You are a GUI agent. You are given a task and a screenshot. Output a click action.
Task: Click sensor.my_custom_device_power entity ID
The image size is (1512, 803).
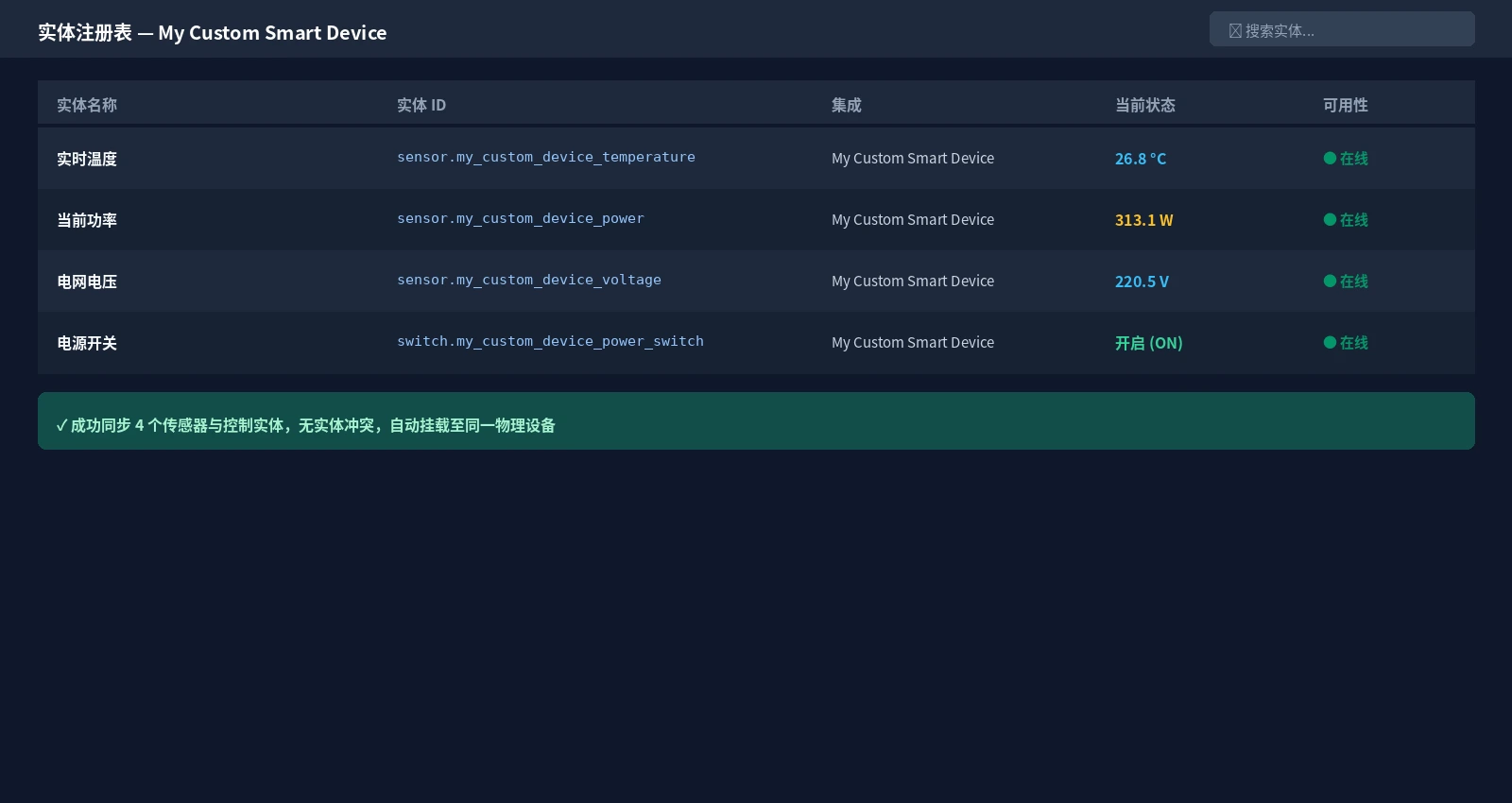(521, 218)
